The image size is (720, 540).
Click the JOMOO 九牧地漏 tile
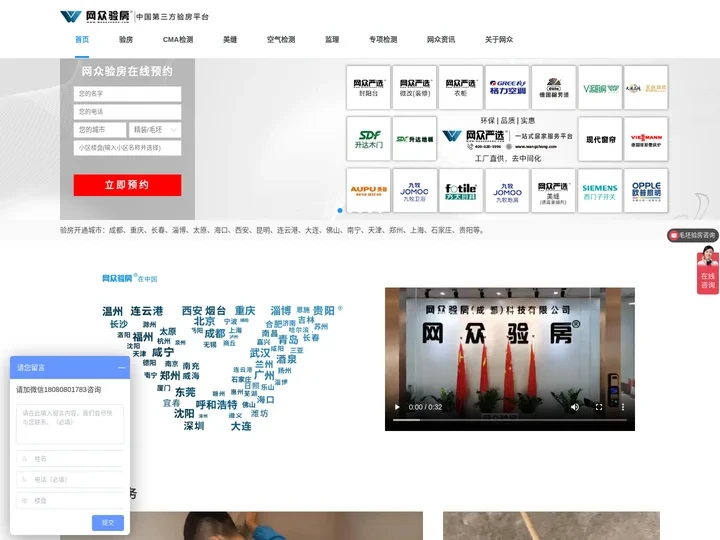pos(507,191)
